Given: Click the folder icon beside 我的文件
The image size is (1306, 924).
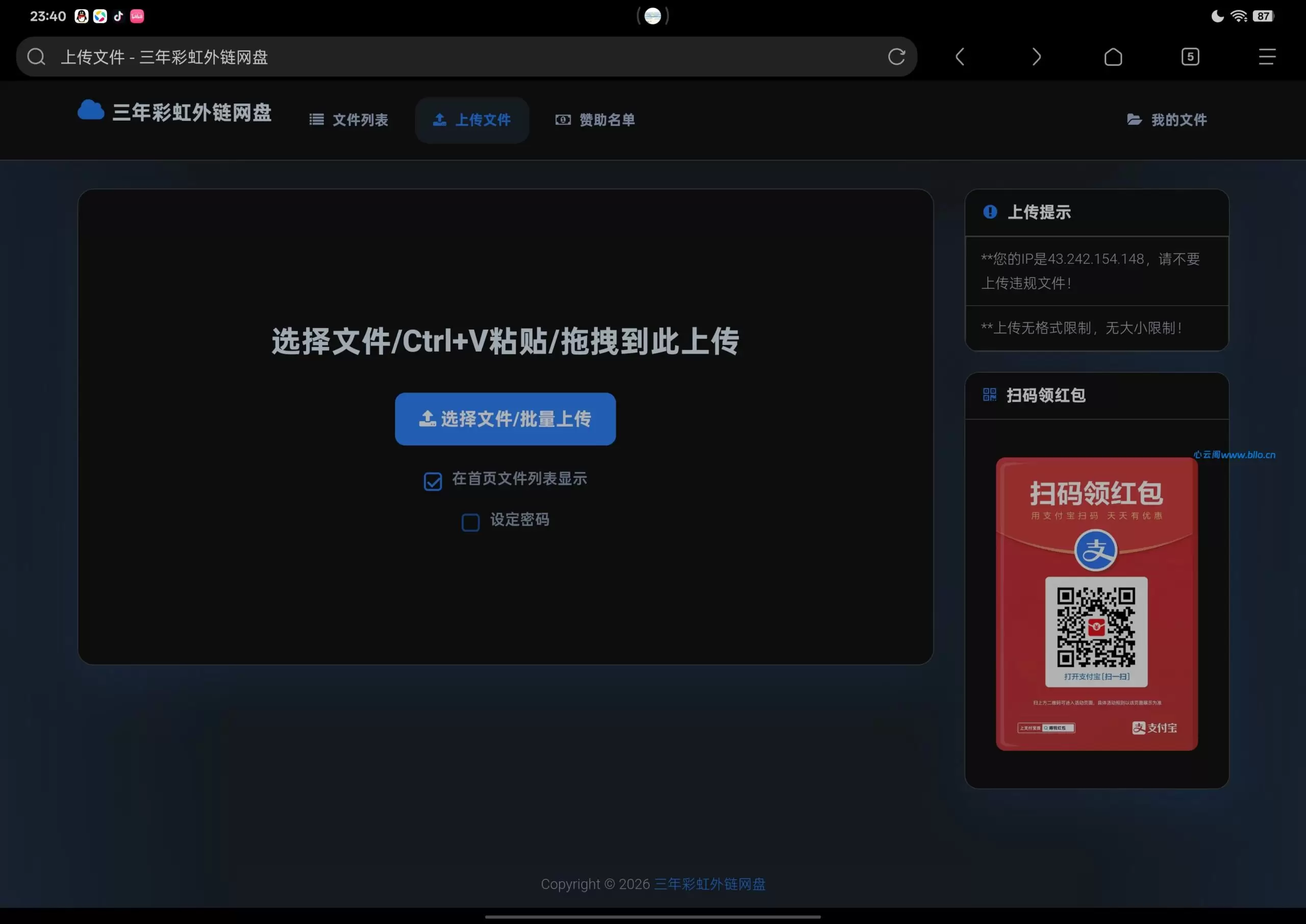Looking at the screenshot, I should (1135, 119).
